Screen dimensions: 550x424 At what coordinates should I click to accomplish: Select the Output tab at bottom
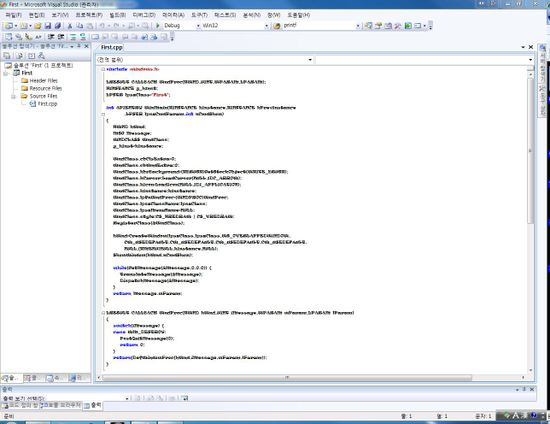click(93, 405)
